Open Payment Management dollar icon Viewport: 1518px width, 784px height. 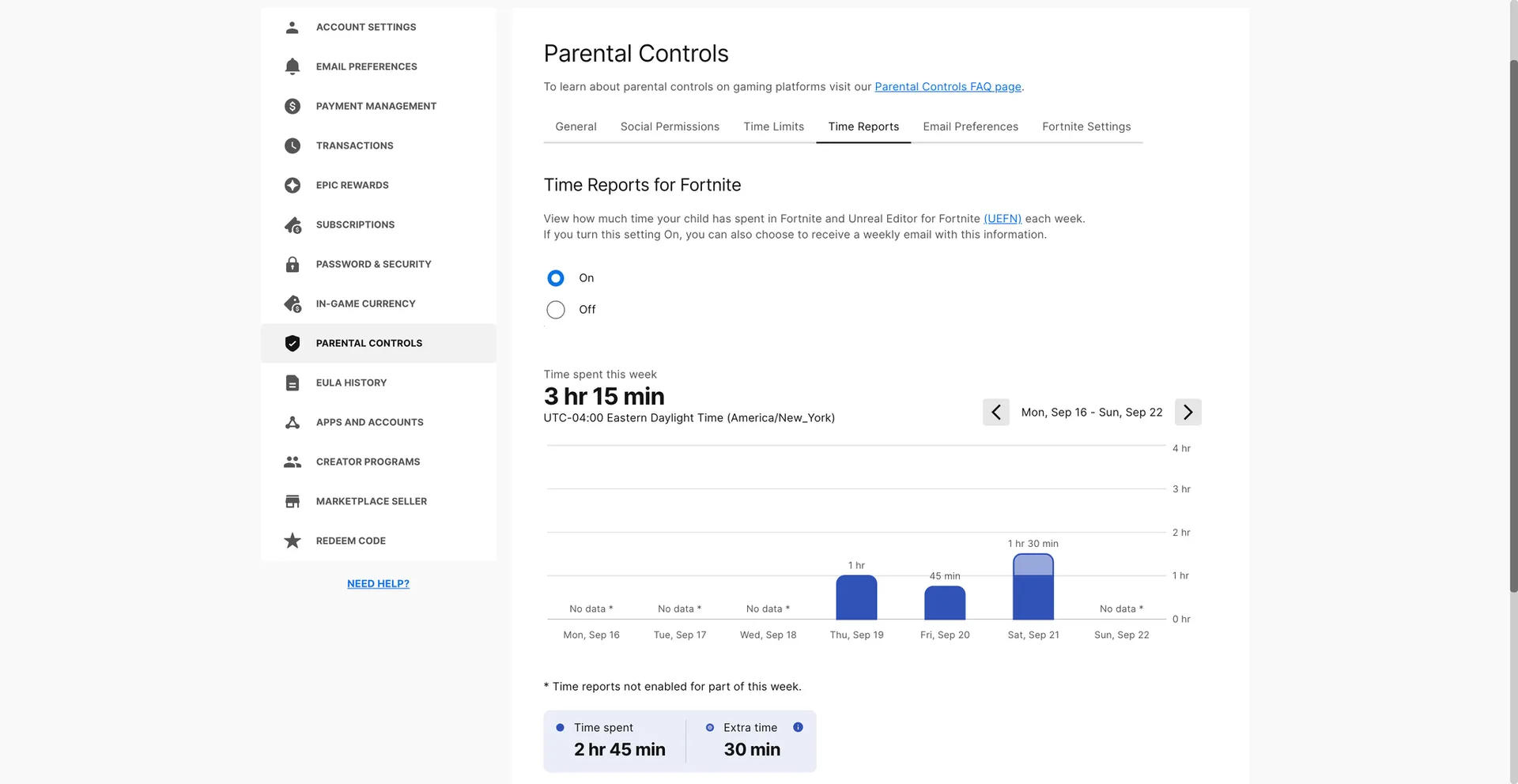[x=292, y=106]
